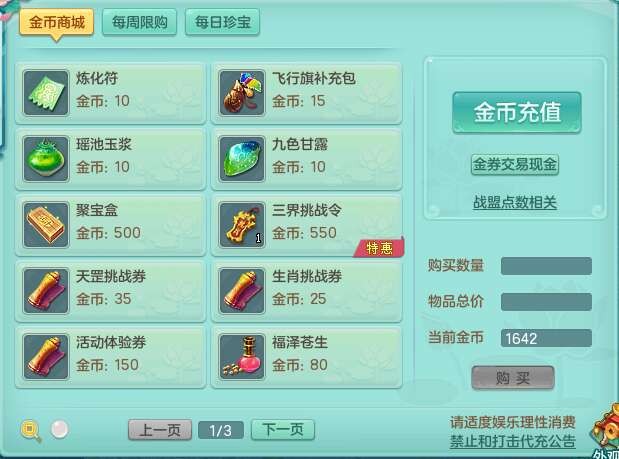
Task: Click the 金券交易现金 button
Action: tap(515, 164)
